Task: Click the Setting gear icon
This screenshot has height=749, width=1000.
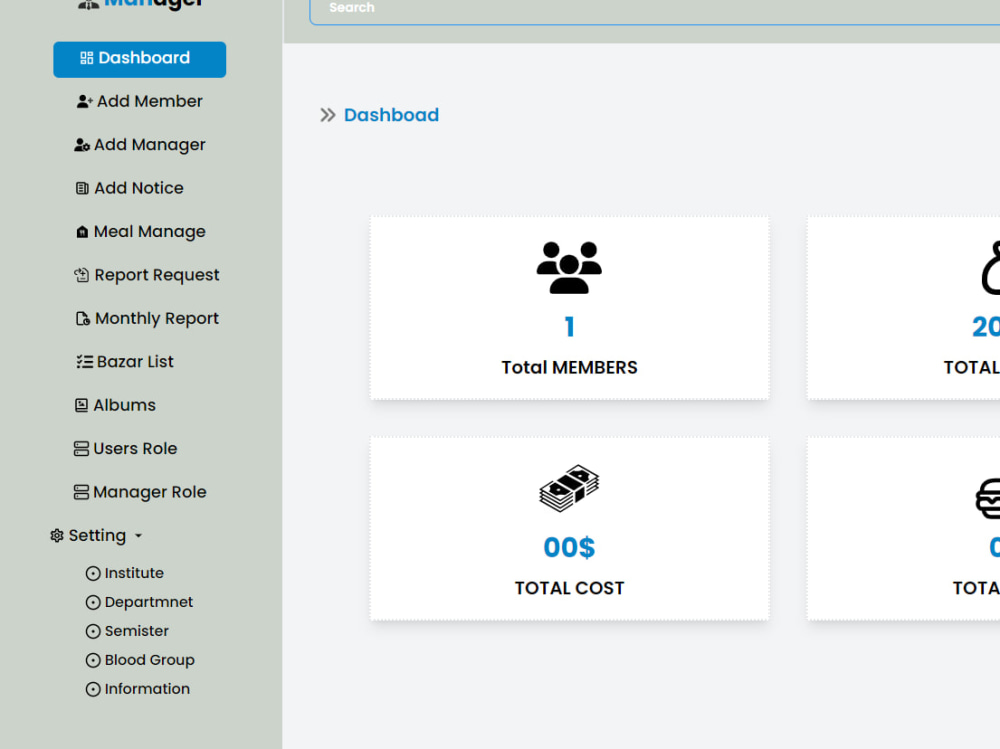Action: [x=57, y=535]
